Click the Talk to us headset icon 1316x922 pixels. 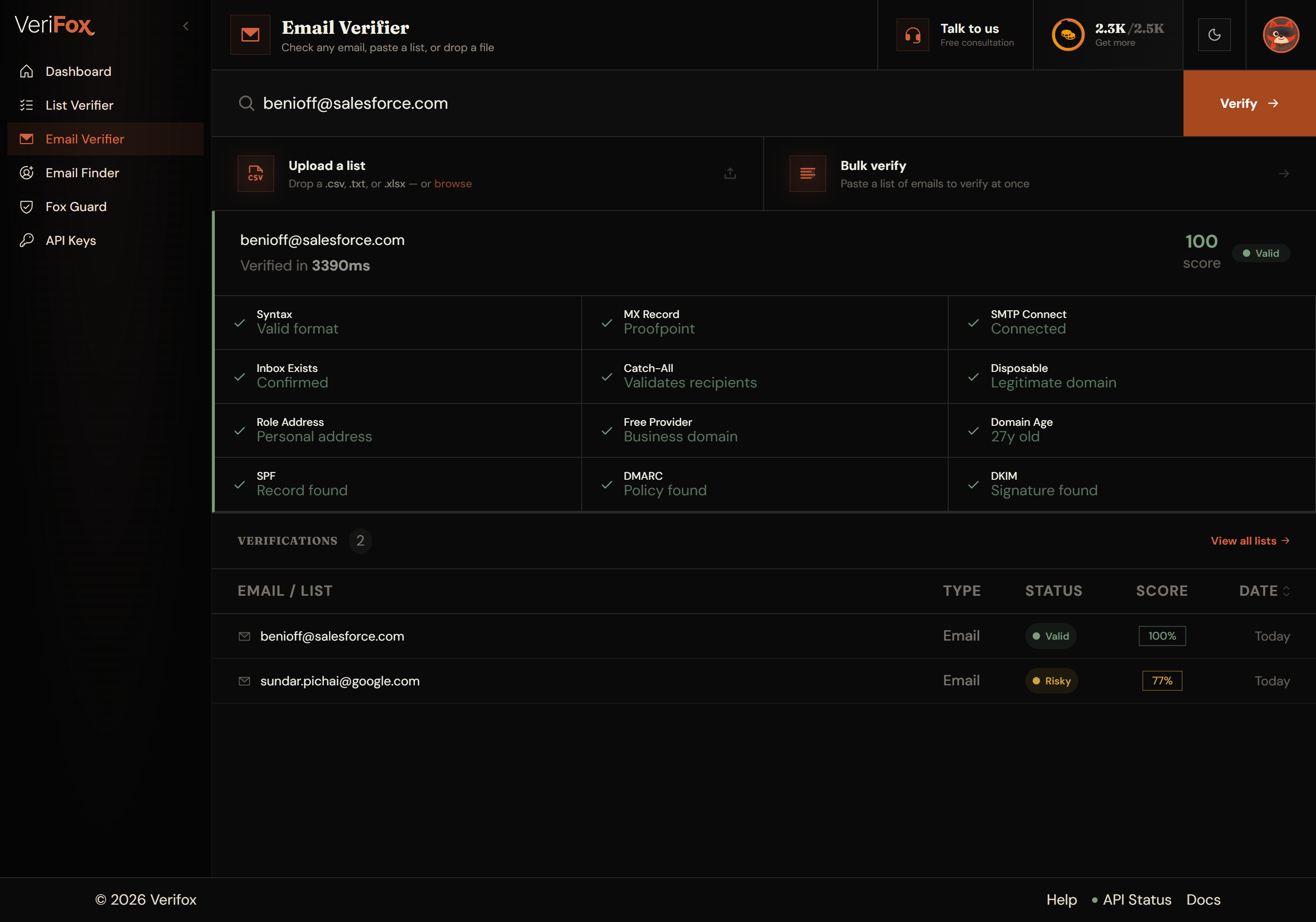[913, 35]
